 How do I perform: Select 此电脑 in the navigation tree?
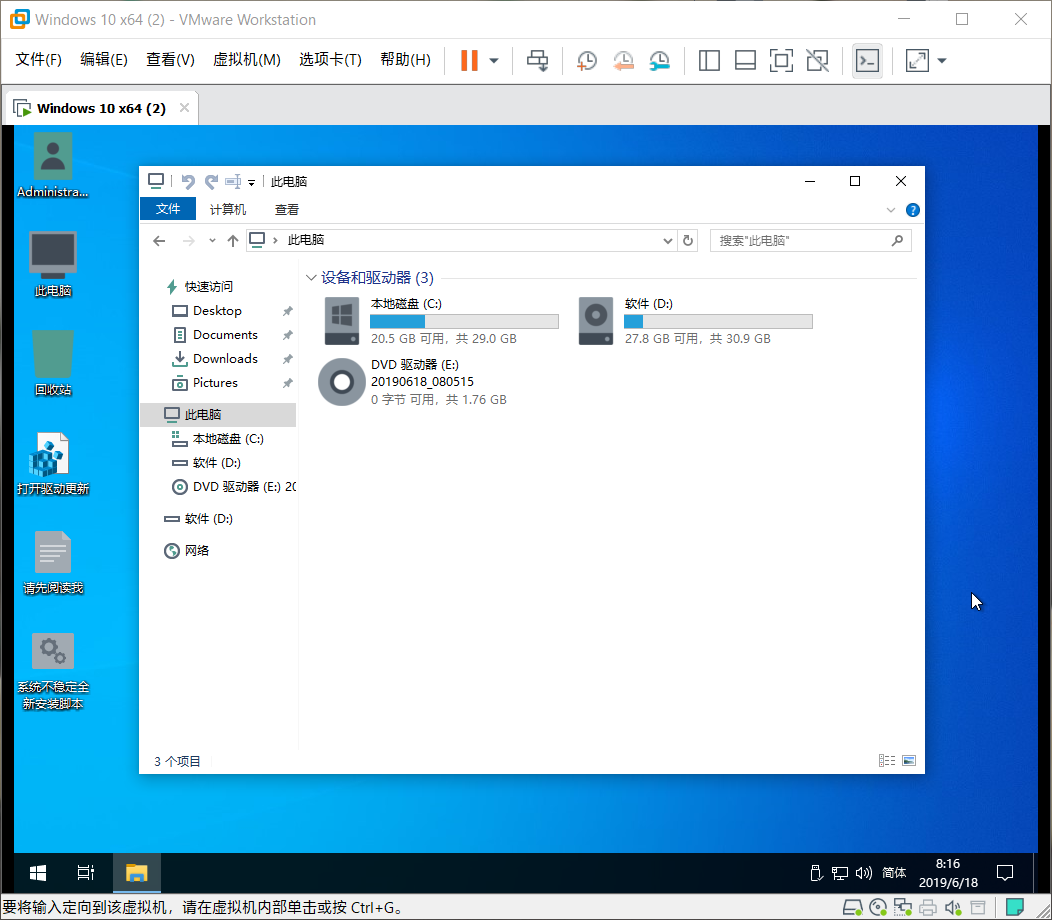(218, 415)
